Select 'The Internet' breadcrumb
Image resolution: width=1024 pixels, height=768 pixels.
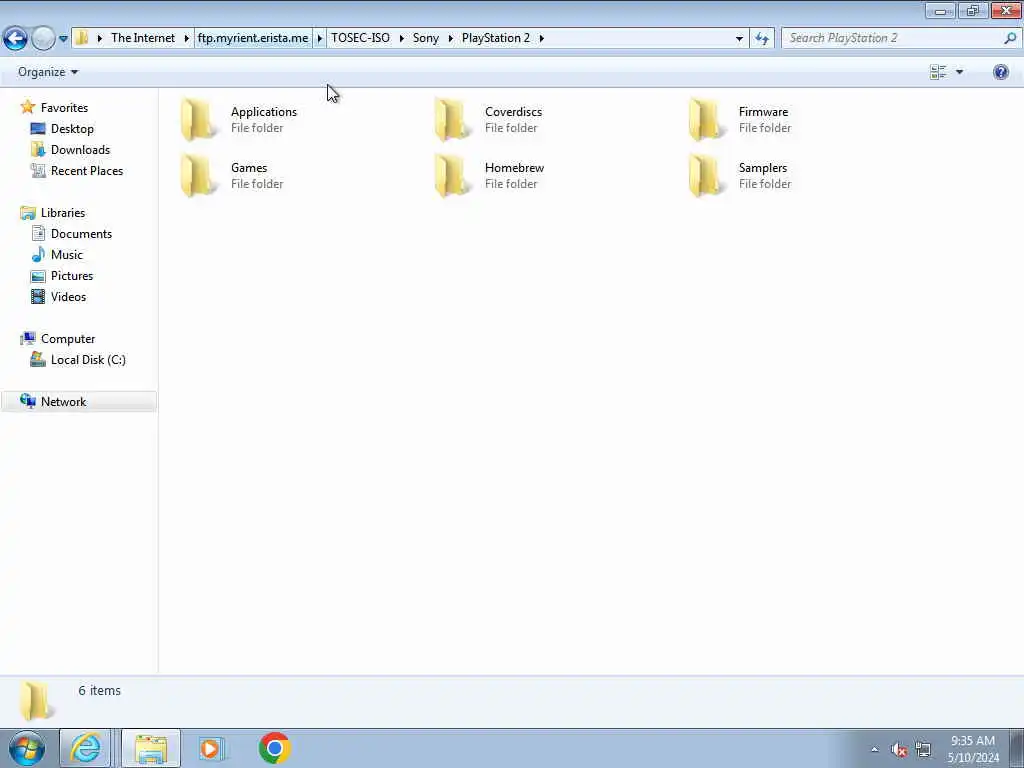pyautogui.click(x=143, y=38)
